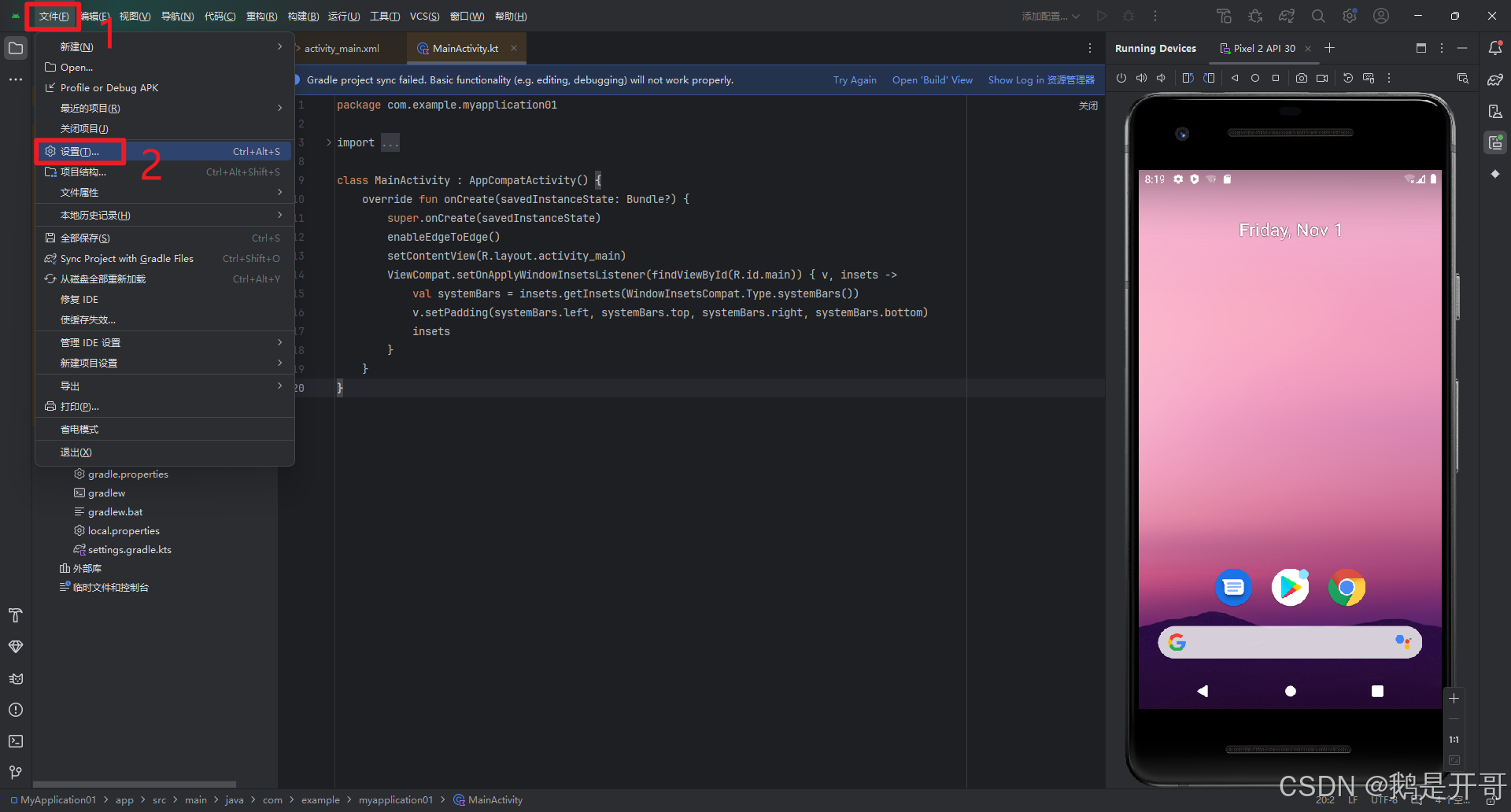Choose 全部保存(S) menu item
Viewport: 1511px width, 812px height.
(164, 238)
